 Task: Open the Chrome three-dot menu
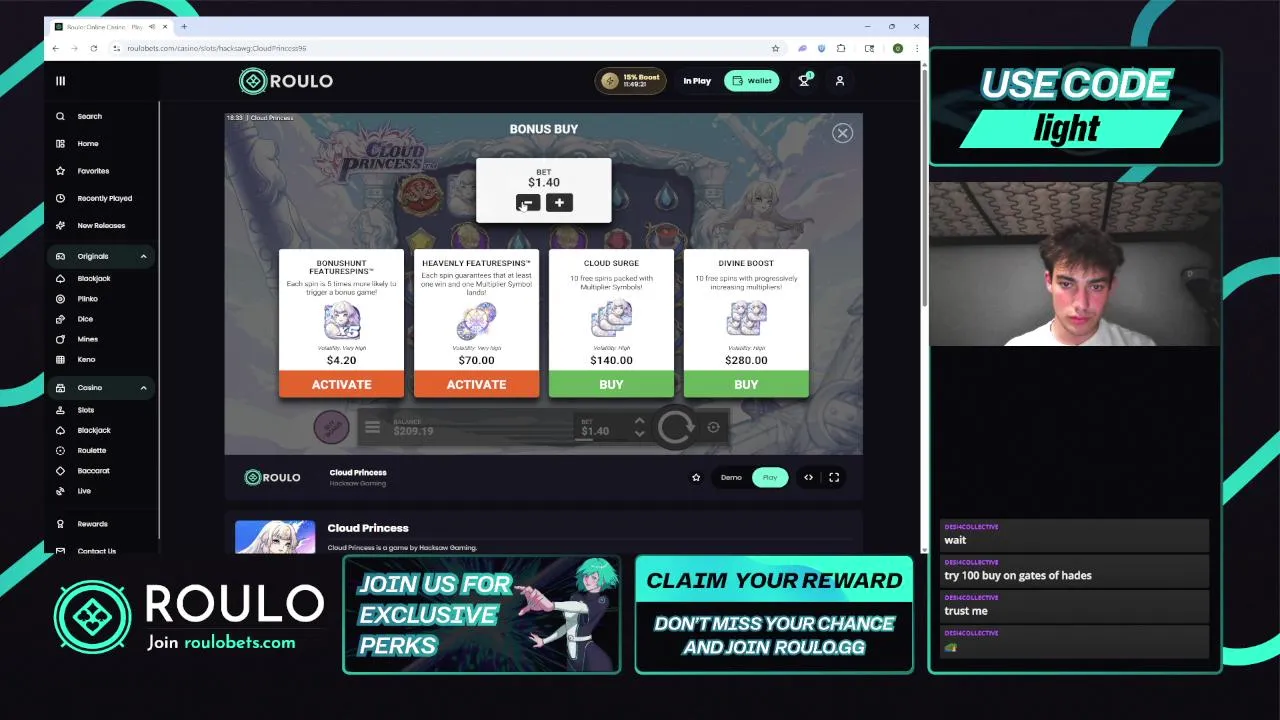click(916, 48)
